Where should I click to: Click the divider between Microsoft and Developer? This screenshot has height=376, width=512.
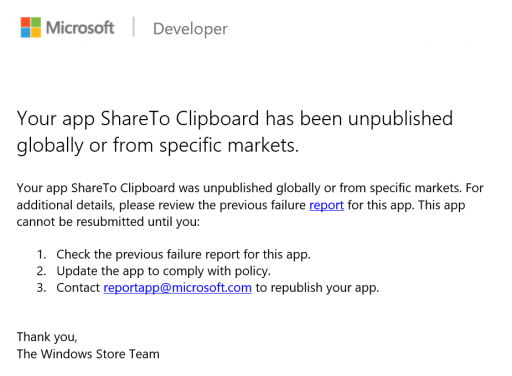(x=134, y=27)
